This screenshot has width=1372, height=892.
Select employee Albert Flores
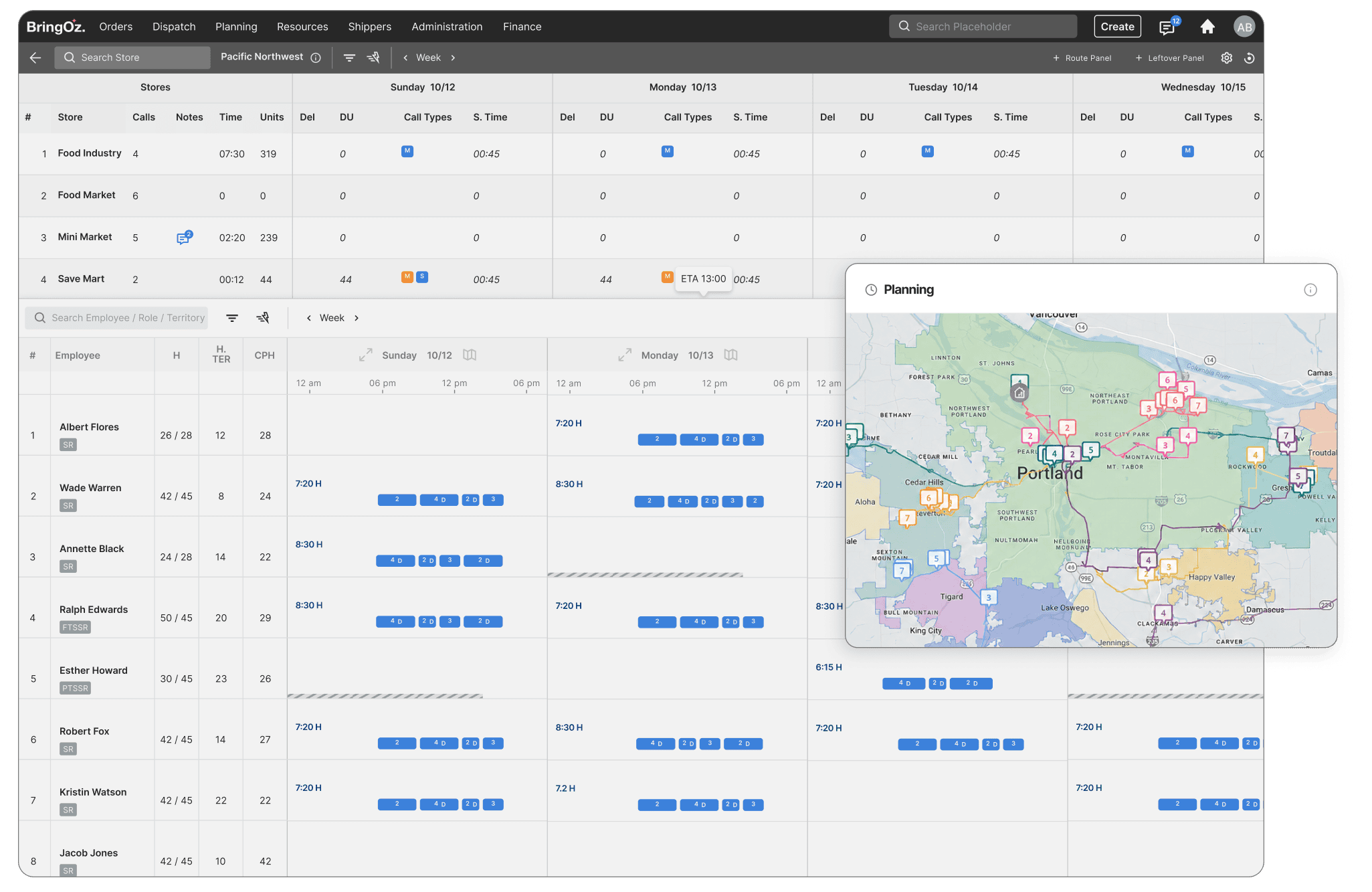click(x=89, y=427)
